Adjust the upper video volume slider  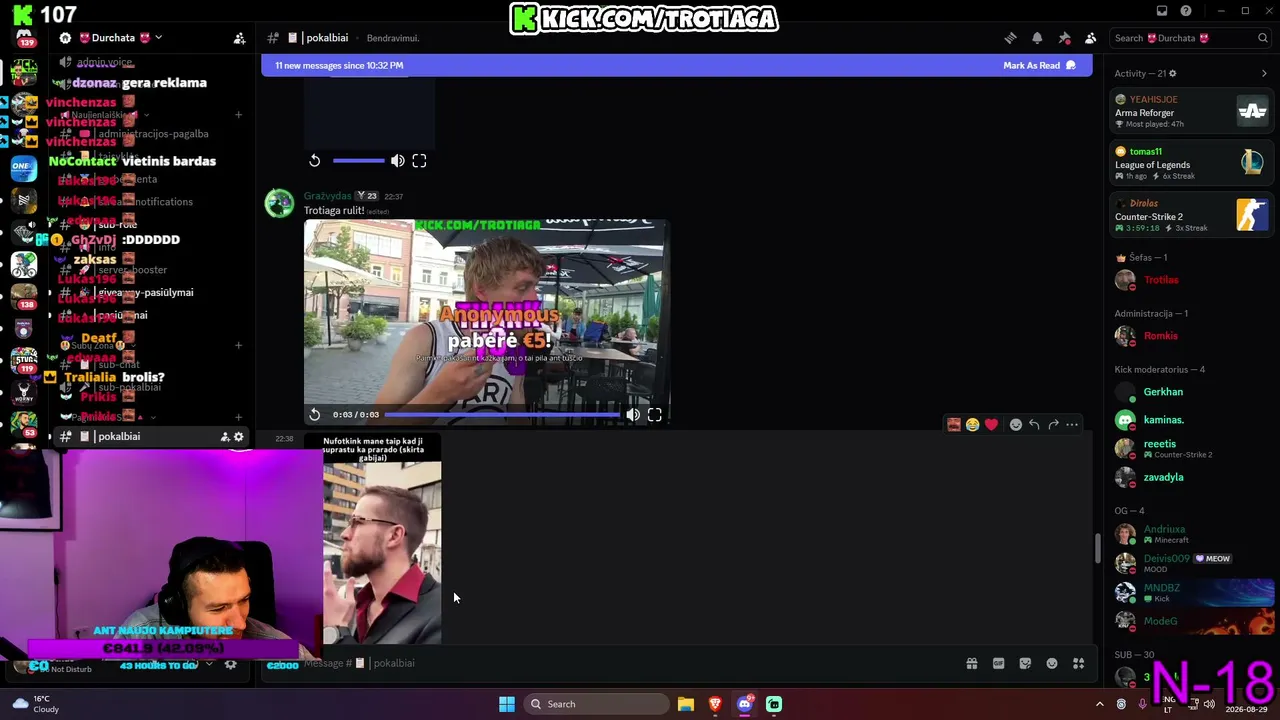point(359,161)
